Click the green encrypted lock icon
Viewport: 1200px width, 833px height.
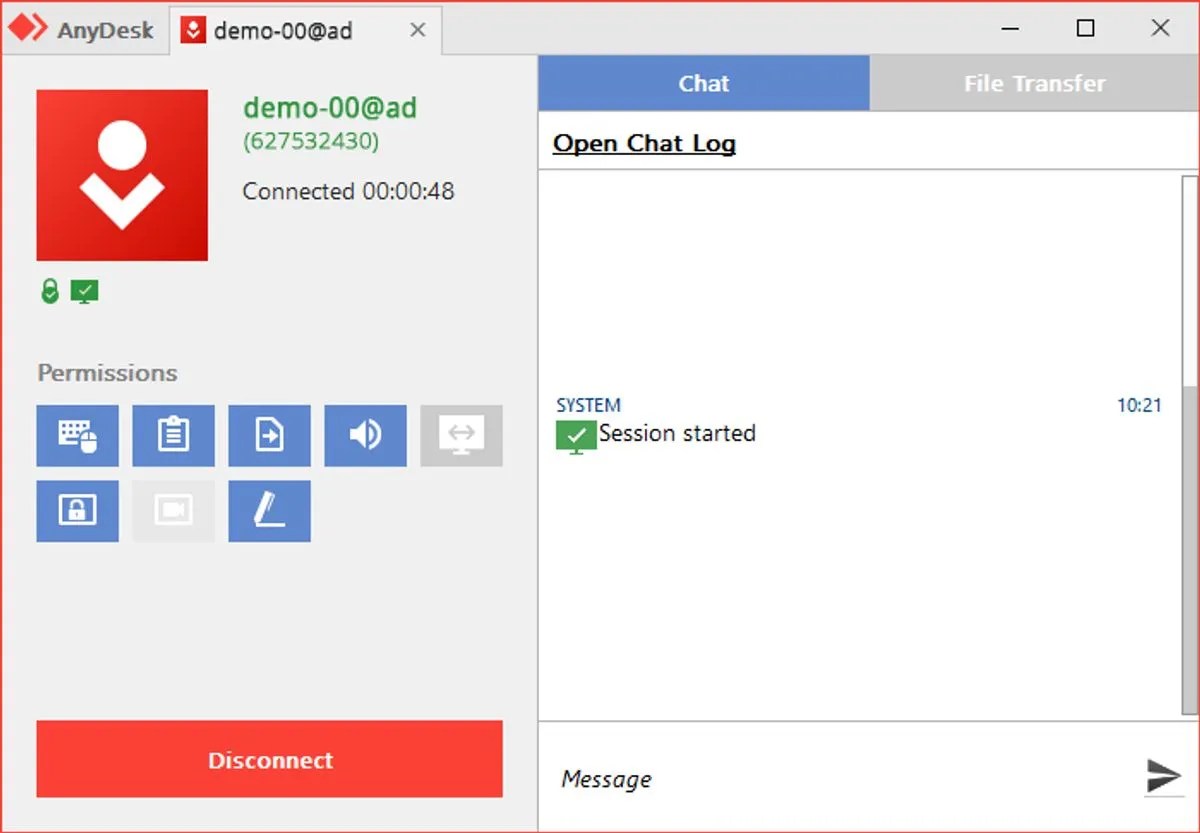coord(50,292)
